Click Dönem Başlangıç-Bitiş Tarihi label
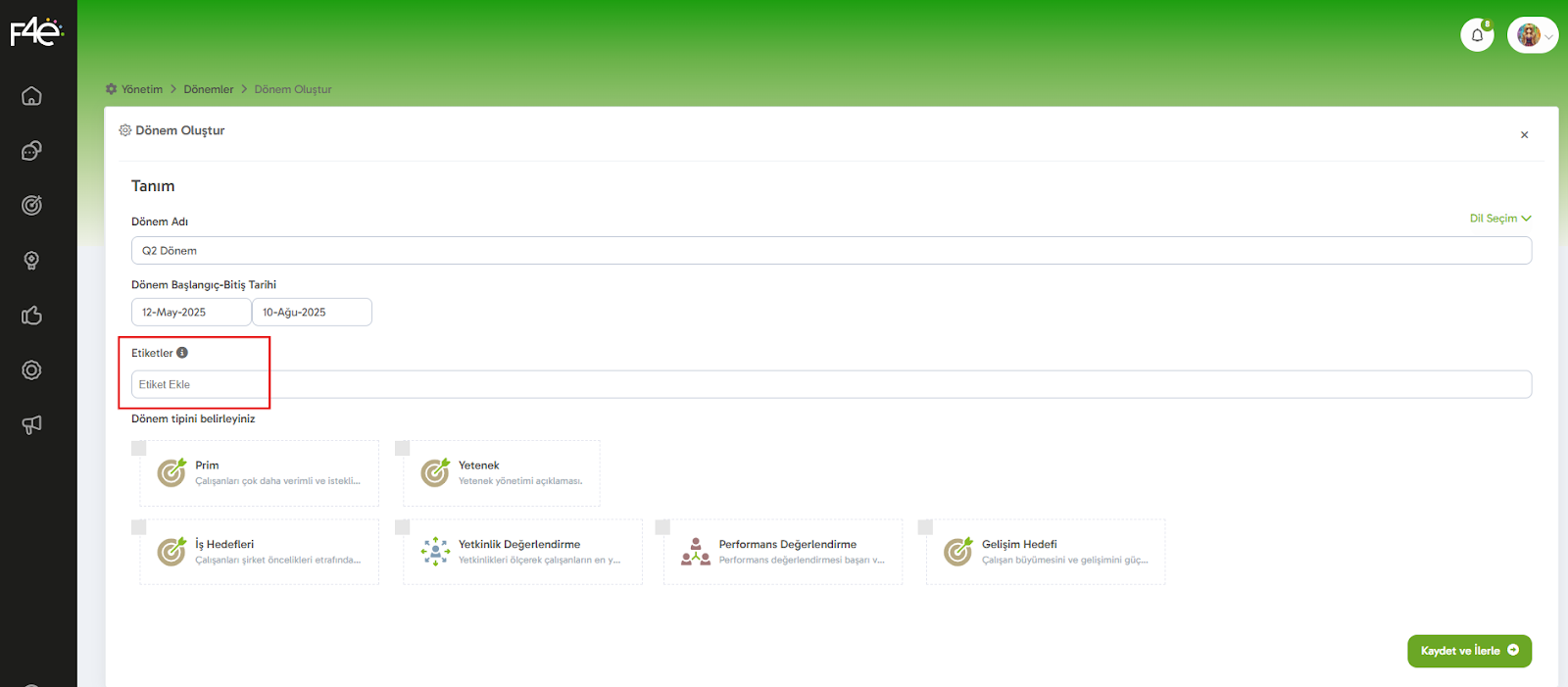The width and height of the screenshot is (1568, 687). coord(204,285)
